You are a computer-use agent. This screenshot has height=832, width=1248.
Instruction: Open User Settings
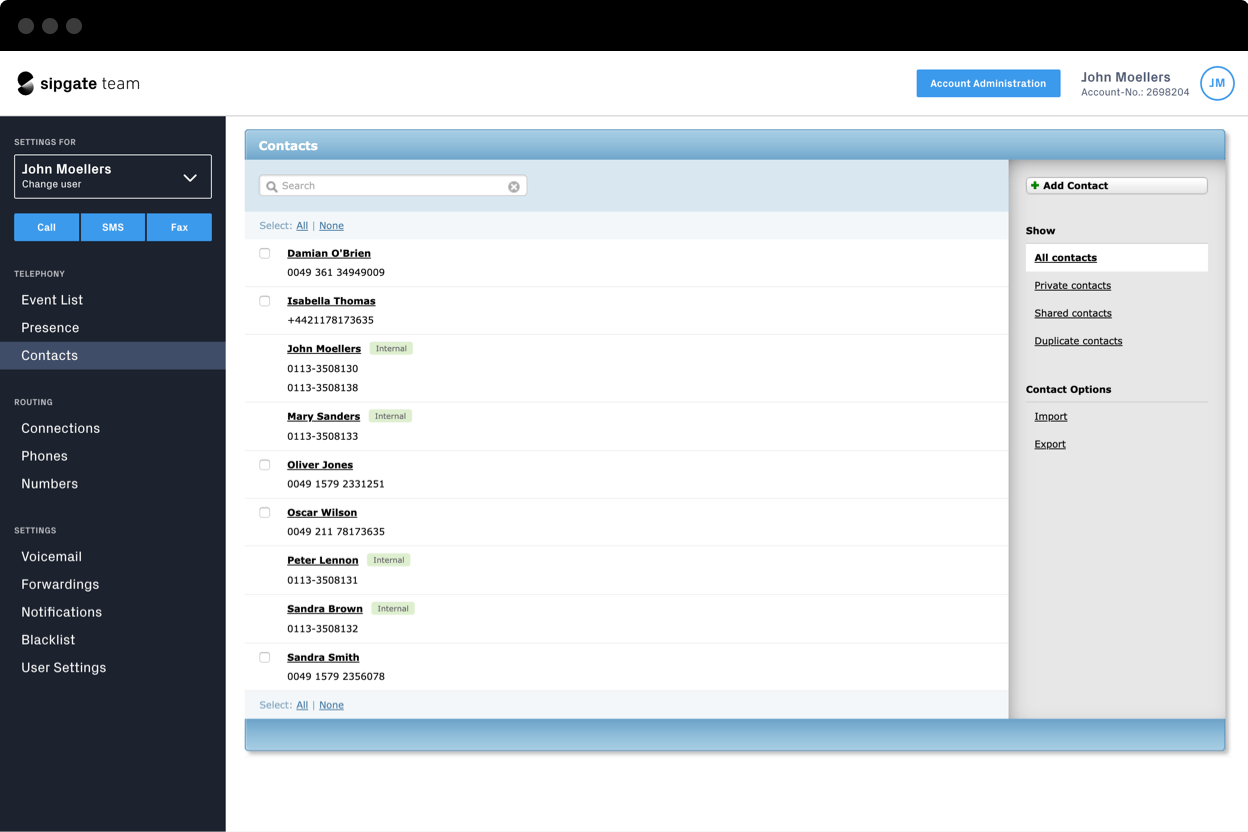point(64,668)
